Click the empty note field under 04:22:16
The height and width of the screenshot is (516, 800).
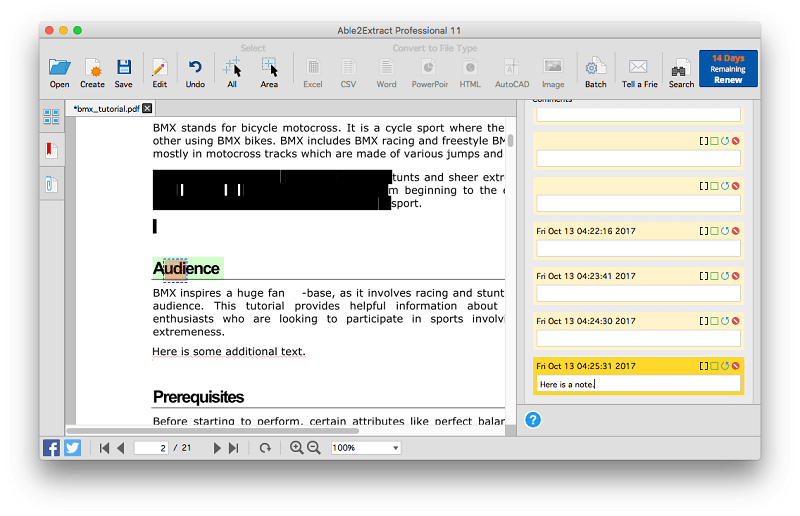[x=638, y=249]
